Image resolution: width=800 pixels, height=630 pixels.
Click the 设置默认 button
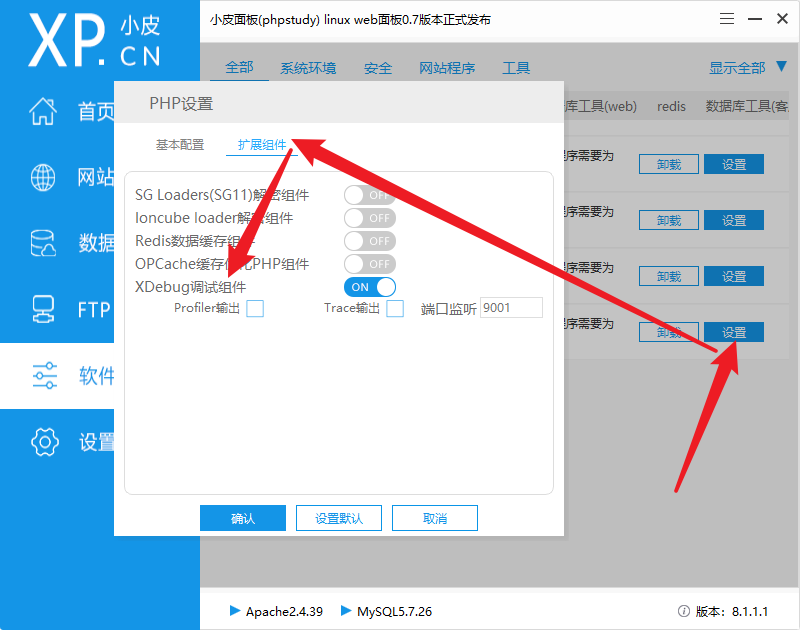click(339, 518)
